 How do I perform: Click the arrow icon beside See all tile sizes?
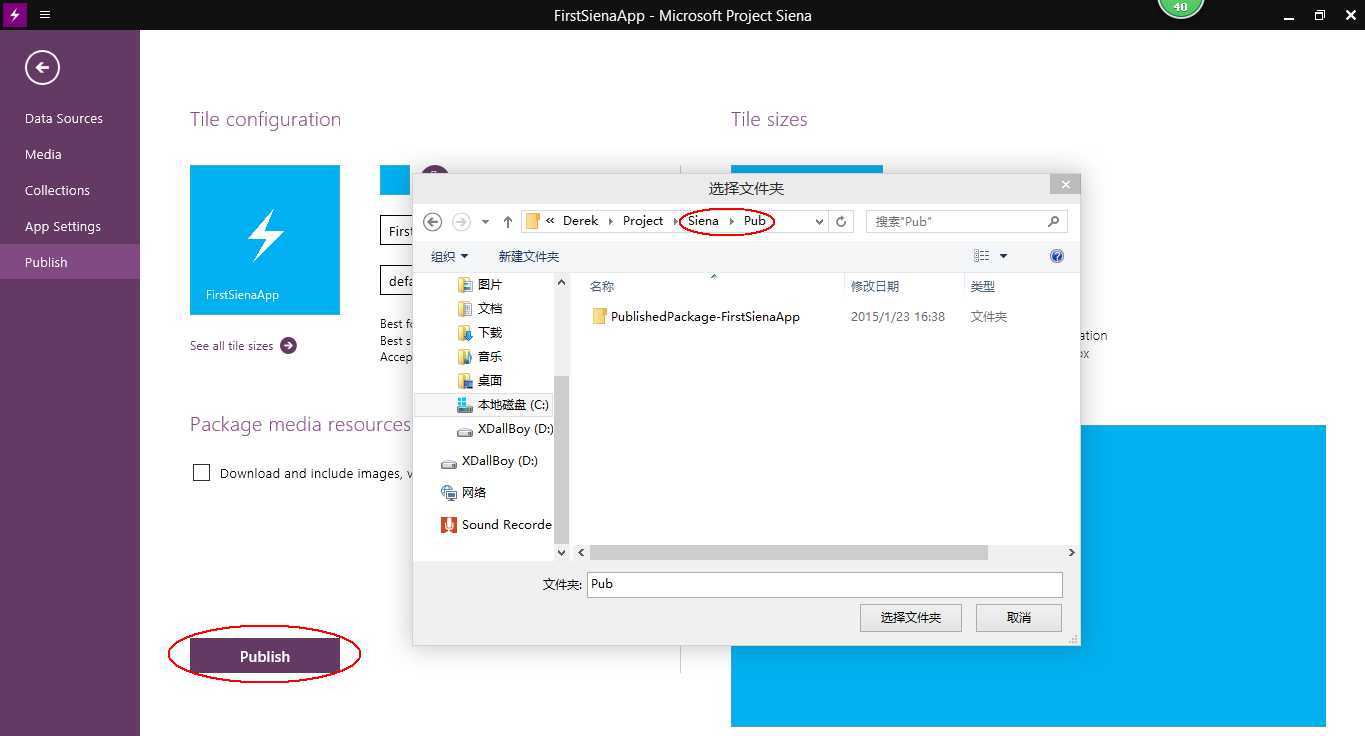click(288, 345)
